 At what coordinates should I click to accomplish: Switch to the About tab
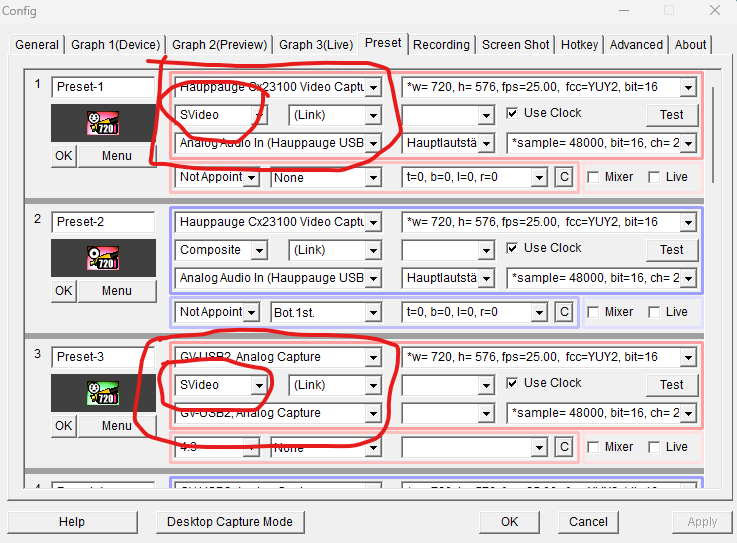pyautogui.click(x=690, y=45)
